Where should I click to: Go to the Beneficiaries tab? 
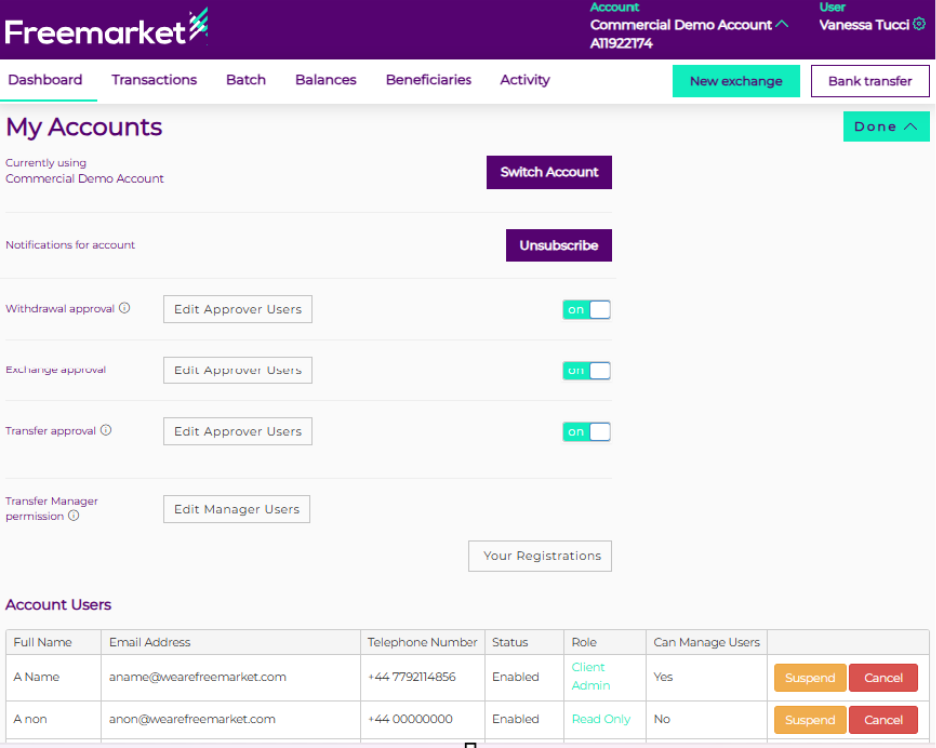428,80
